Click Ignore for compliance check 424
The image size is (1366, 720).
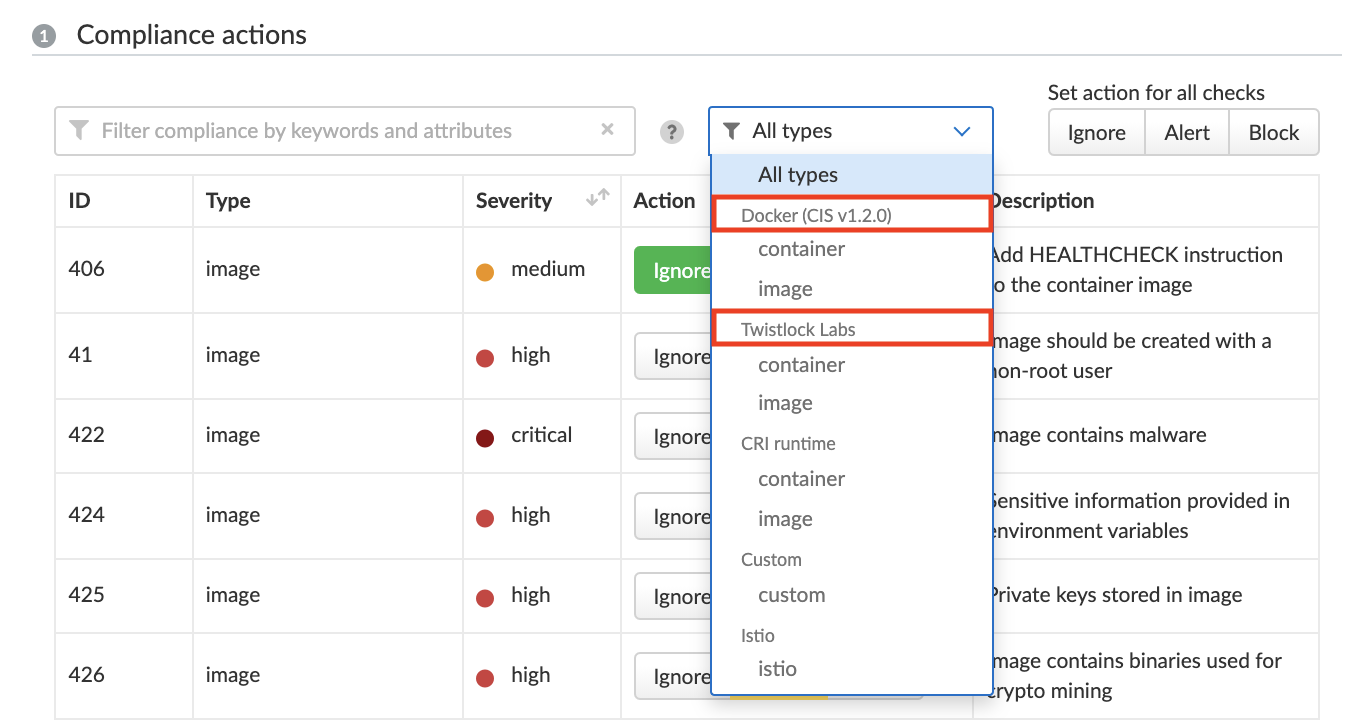pyautogui.click(x=673, y=517)
